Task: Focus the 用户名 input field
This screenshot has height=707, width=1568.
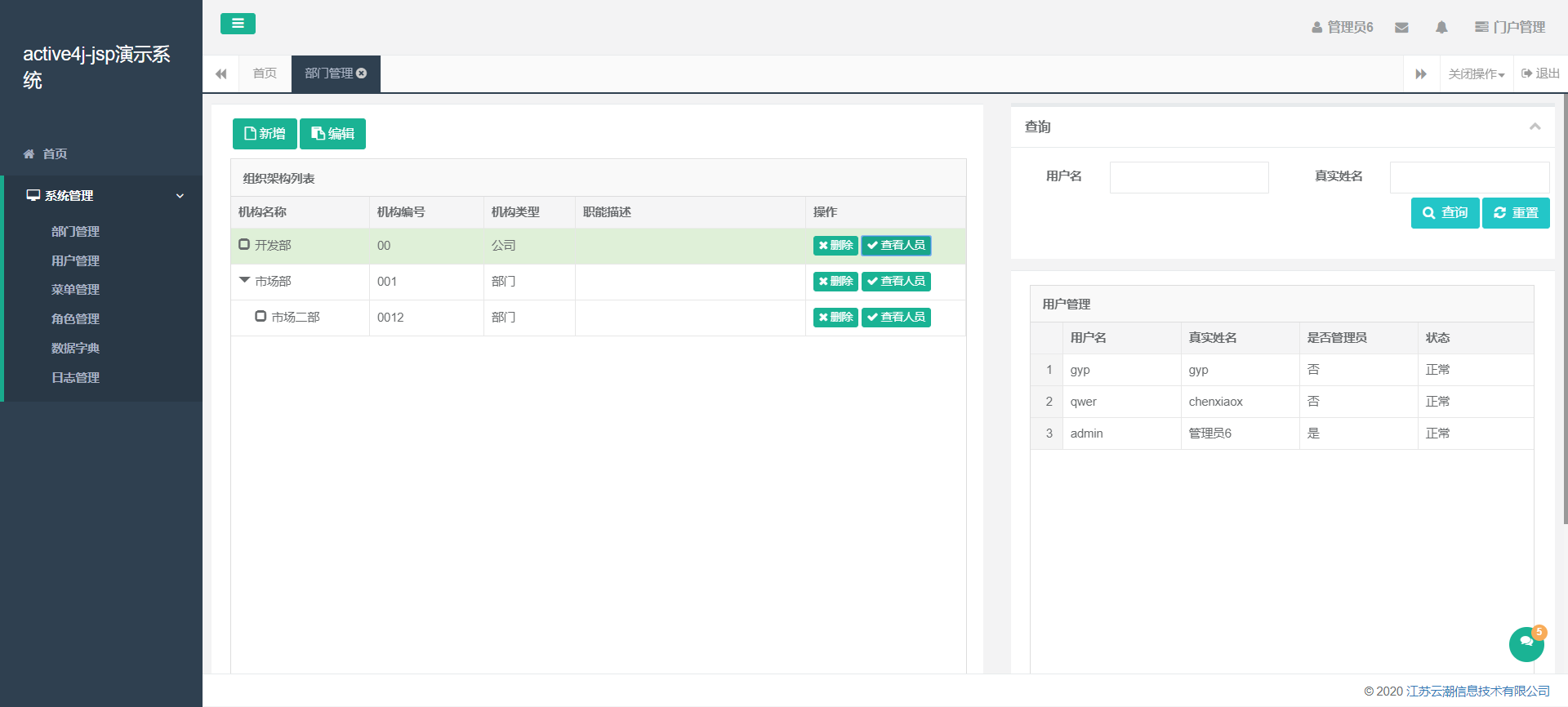Action: point(1189,177)
